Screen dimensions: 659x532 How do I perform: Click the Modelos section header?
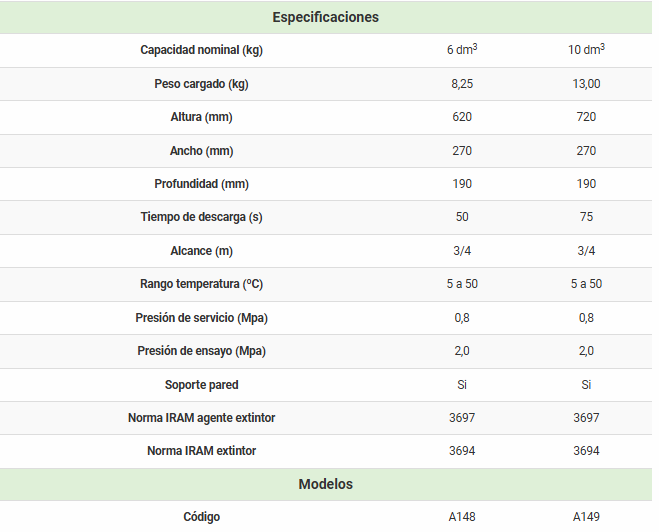(x=326, y=484)
